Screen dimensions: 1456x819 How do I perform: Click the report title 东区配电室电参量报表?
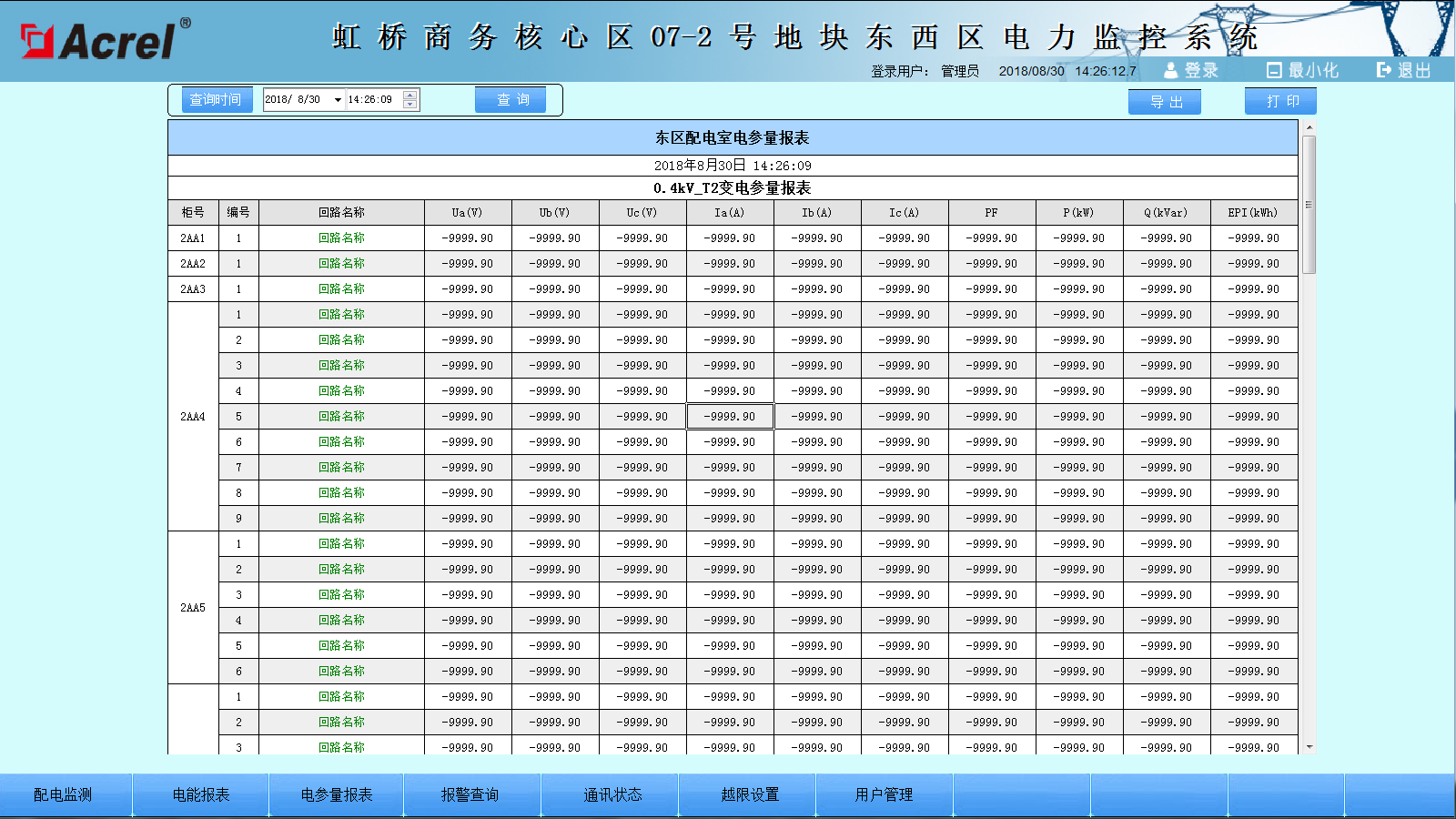(733, 138)
